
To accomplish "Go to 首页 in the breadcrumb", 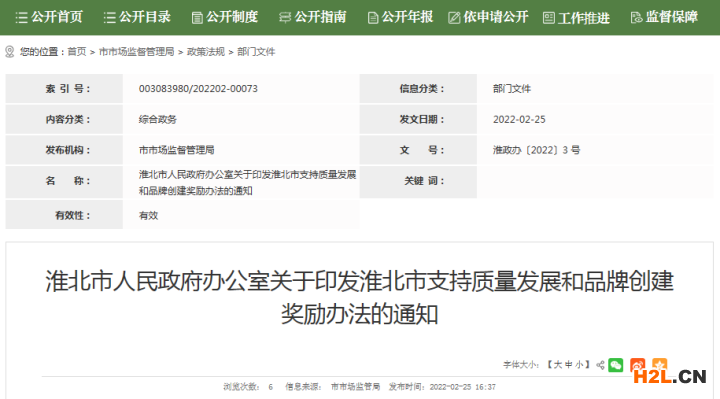I will click(77, 52).
